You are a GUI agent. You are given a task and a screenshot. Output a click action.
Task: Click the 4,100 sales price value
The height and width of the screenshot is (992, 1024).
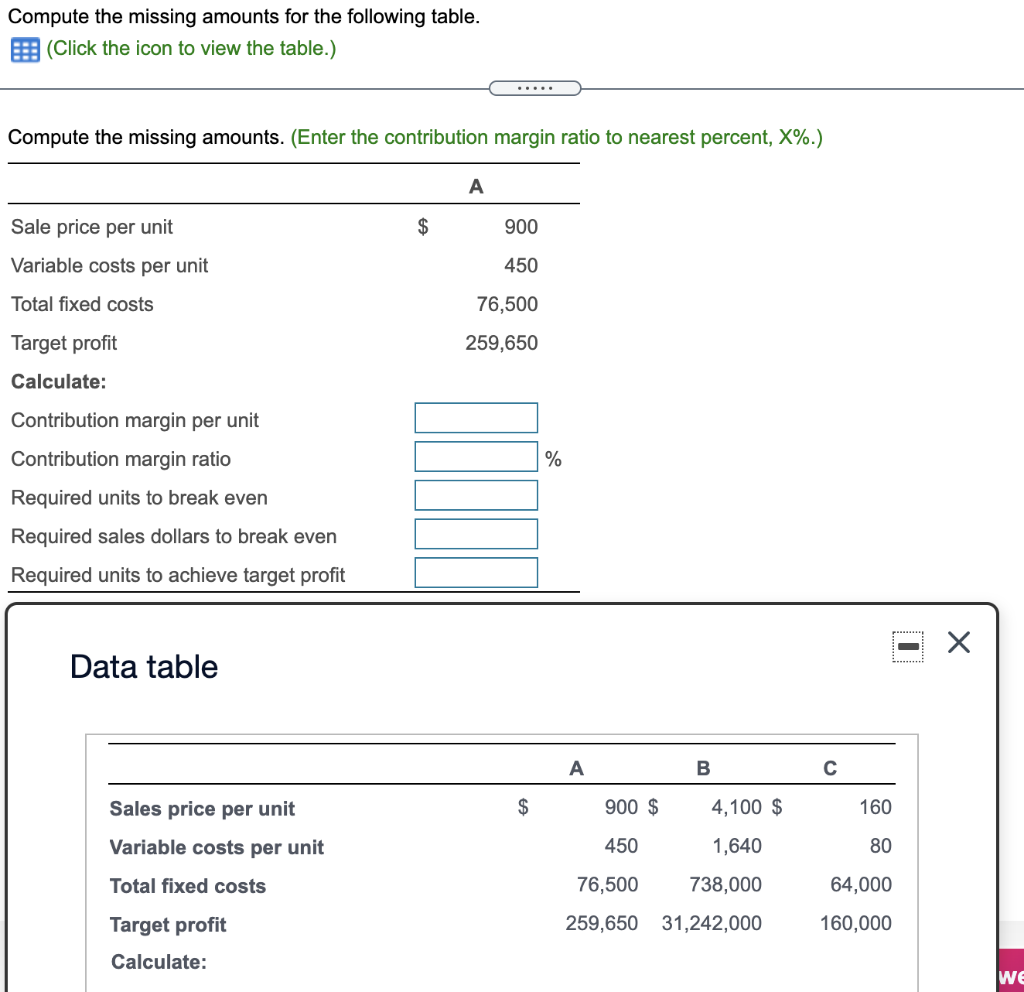[737, 807]
